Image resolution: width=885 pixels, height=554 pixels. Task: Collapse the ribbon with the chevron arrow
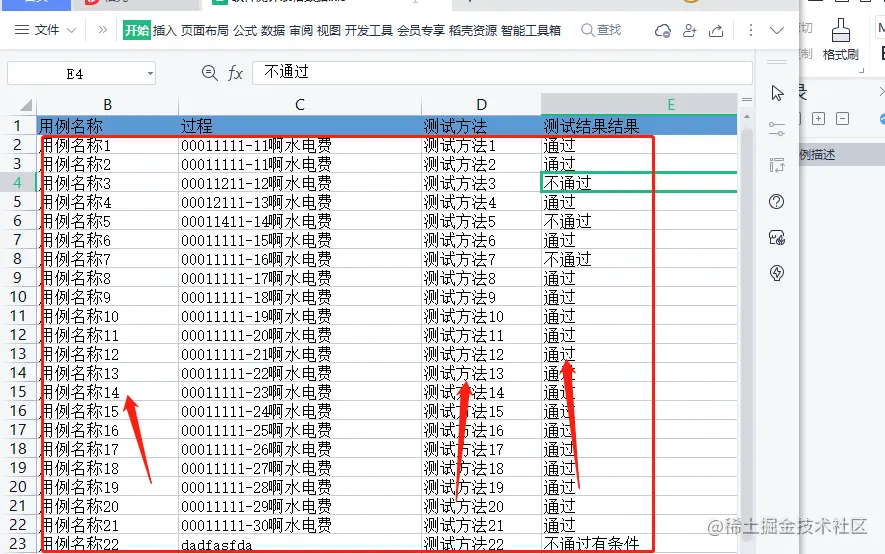coord(777,30)
